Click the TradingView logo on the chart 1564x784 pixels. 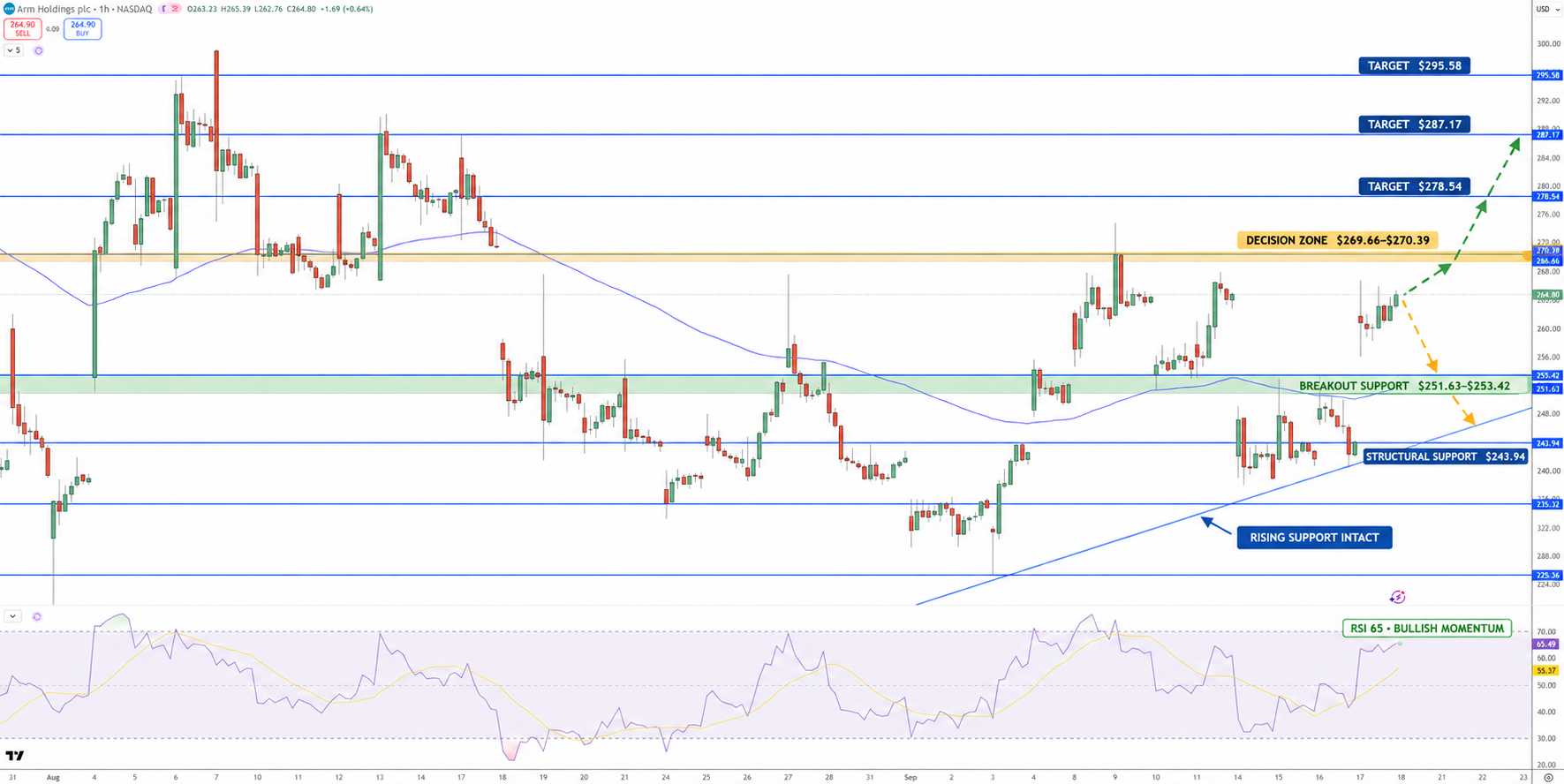[x=15, y=756]
